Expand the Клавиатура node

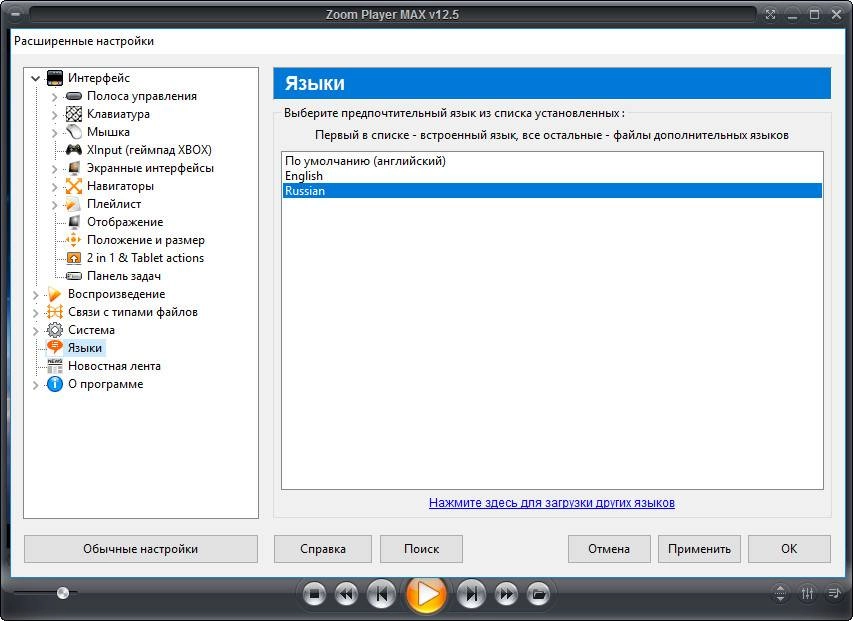tap(54, 115)
